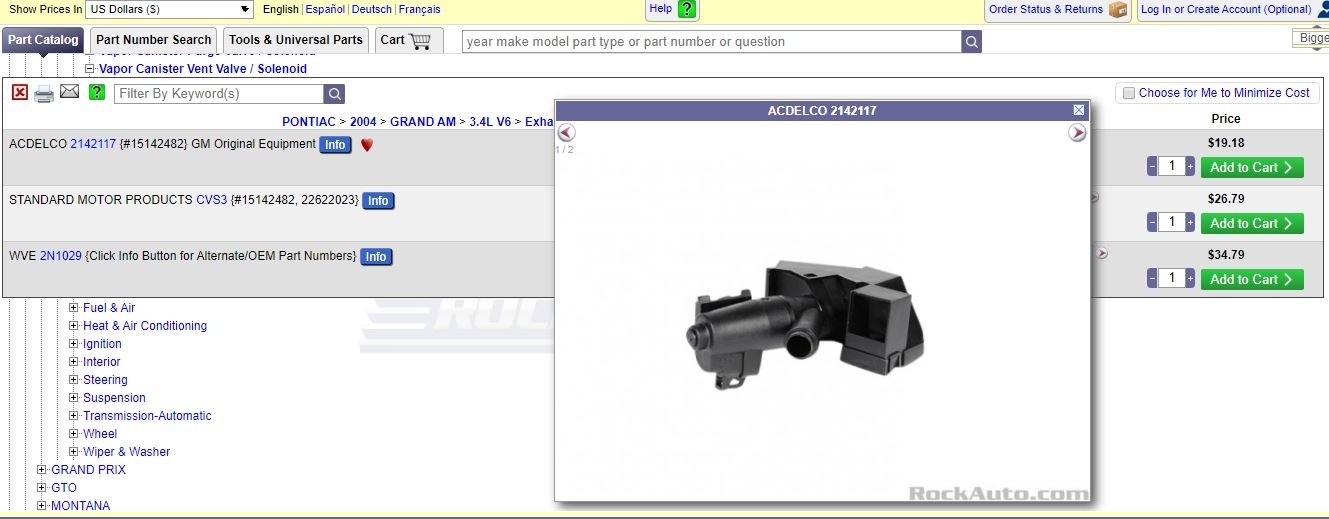Open Wiper & Washer category link

click(x=126, y=452)
